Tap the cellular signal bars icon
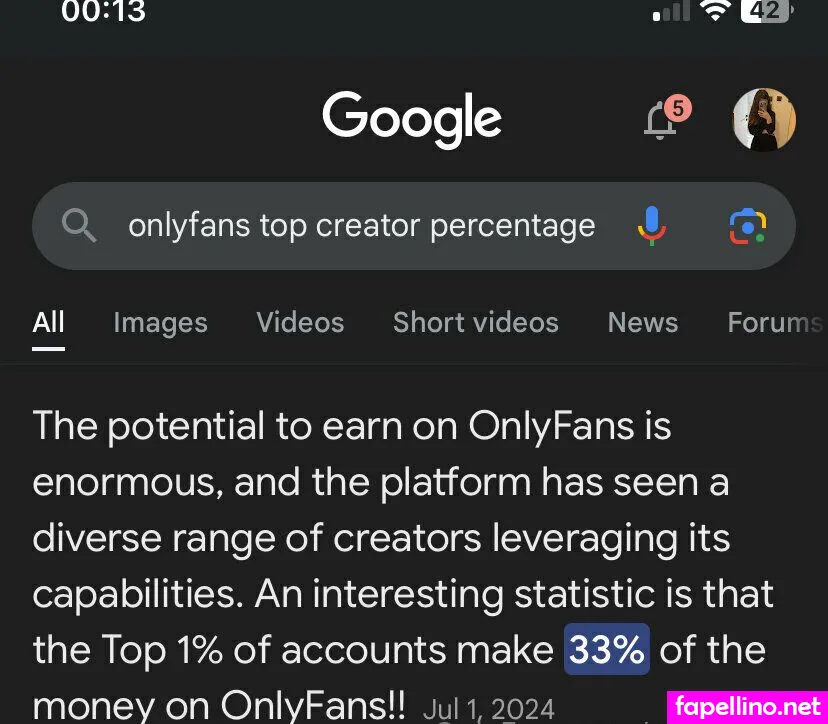 [x=671, y=12]
